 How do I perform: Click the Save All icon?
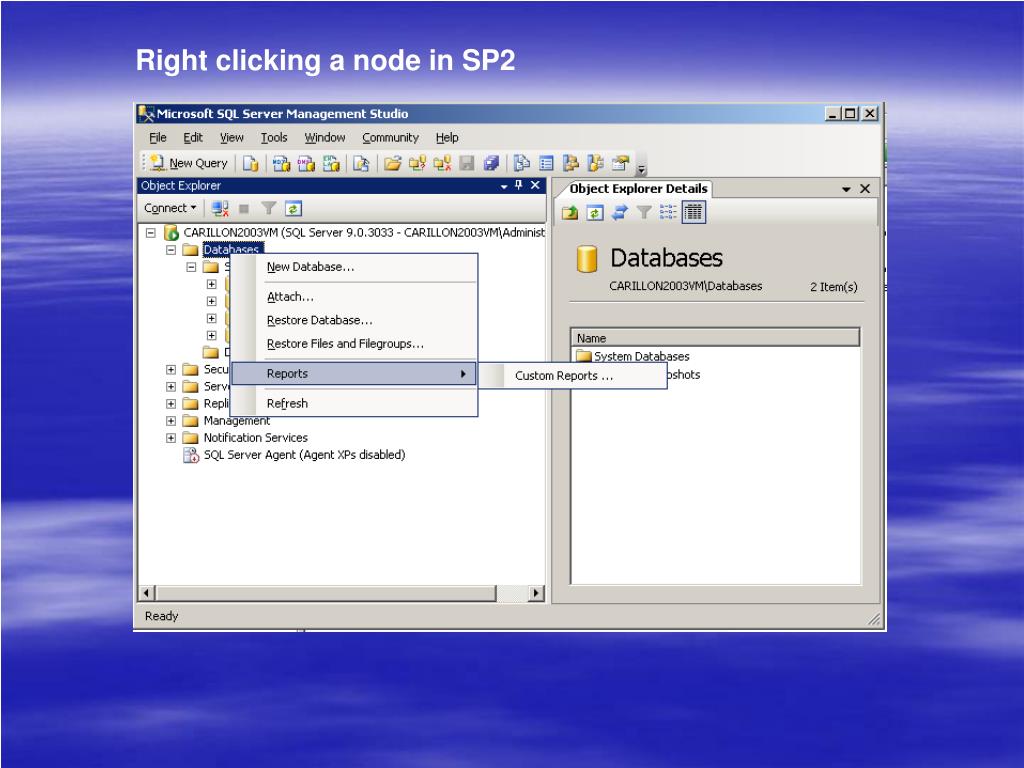point(491,163)
